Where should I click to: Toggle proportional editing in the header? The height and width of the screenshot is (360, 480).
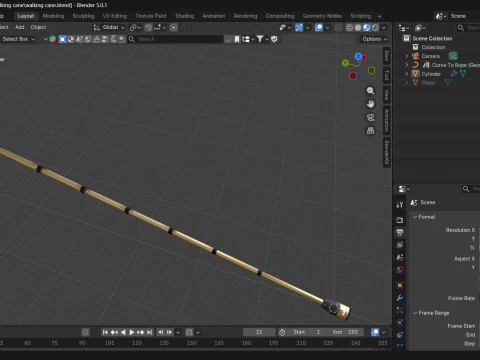pos(174,27)
